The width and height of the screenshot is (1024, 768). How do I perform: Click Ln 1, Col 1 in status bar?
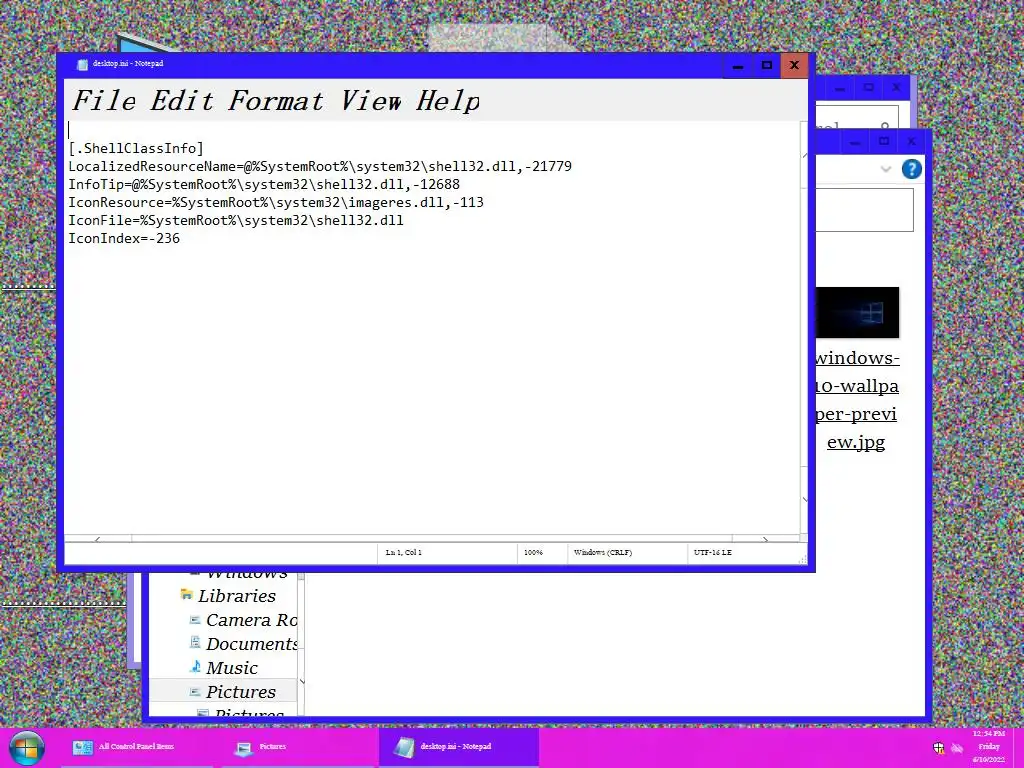404,552
